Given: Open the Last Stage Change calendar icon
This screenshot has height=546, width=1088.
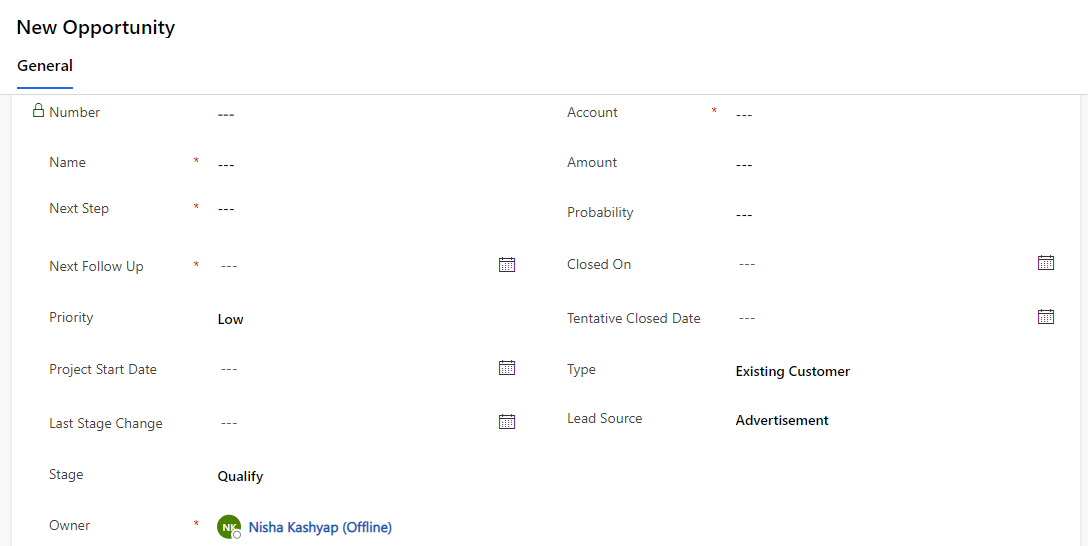Looking at the screenshot, I should [x=507, y=422].
